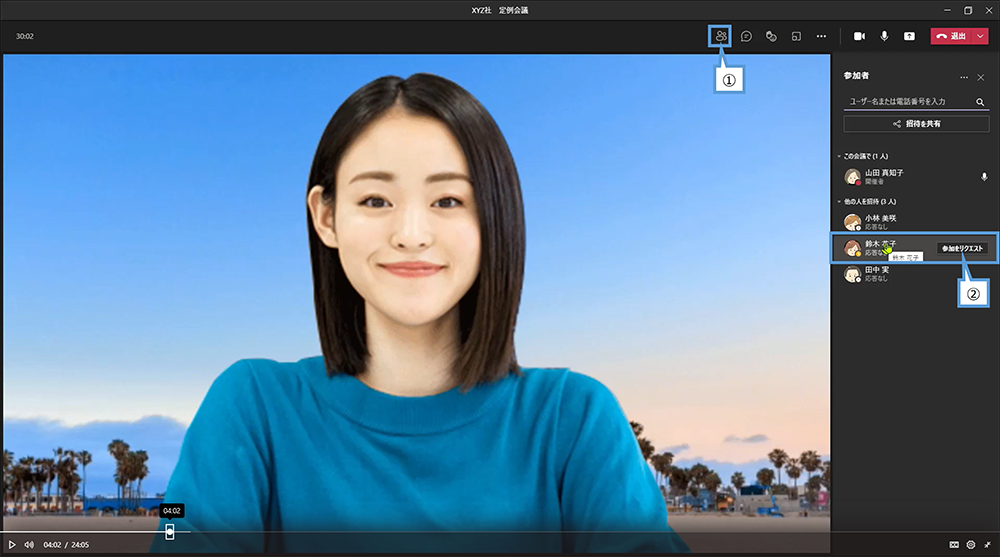This screenshot has height=557, width=1000.
Task: Share screen content icon
Action: tap(909, 36)
